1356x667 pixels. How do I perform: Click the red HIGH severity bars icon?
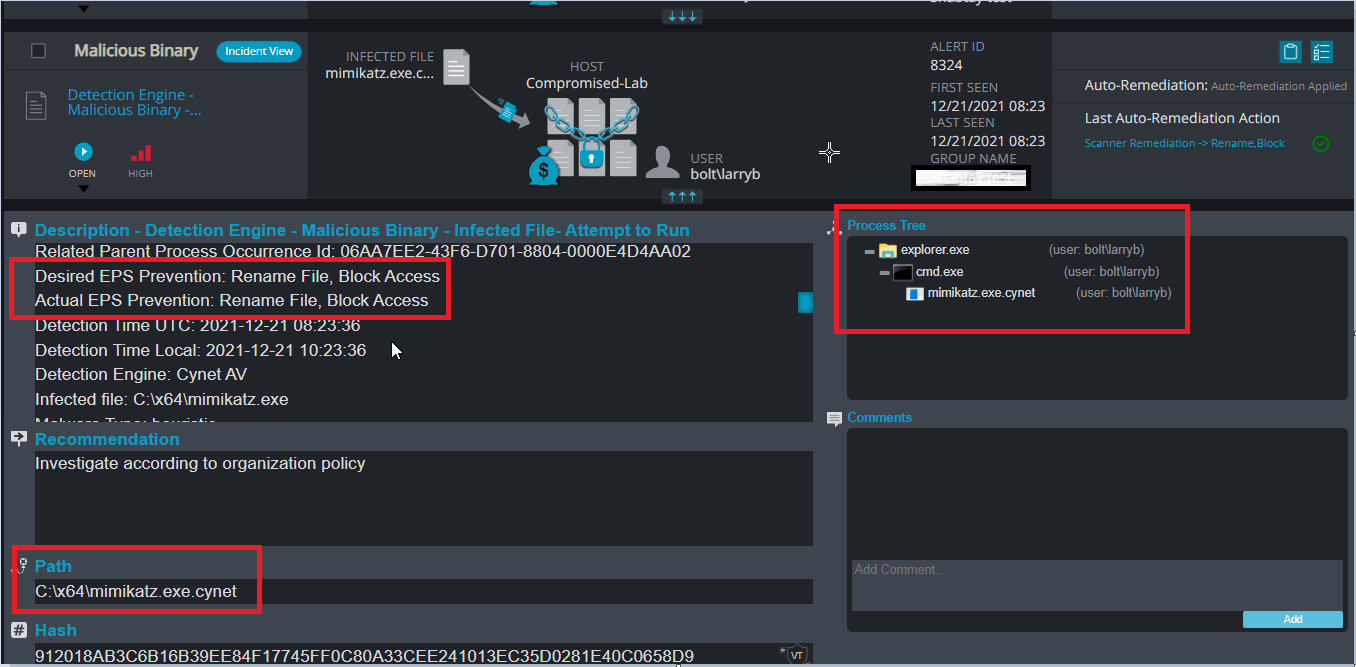click(141, 153)
